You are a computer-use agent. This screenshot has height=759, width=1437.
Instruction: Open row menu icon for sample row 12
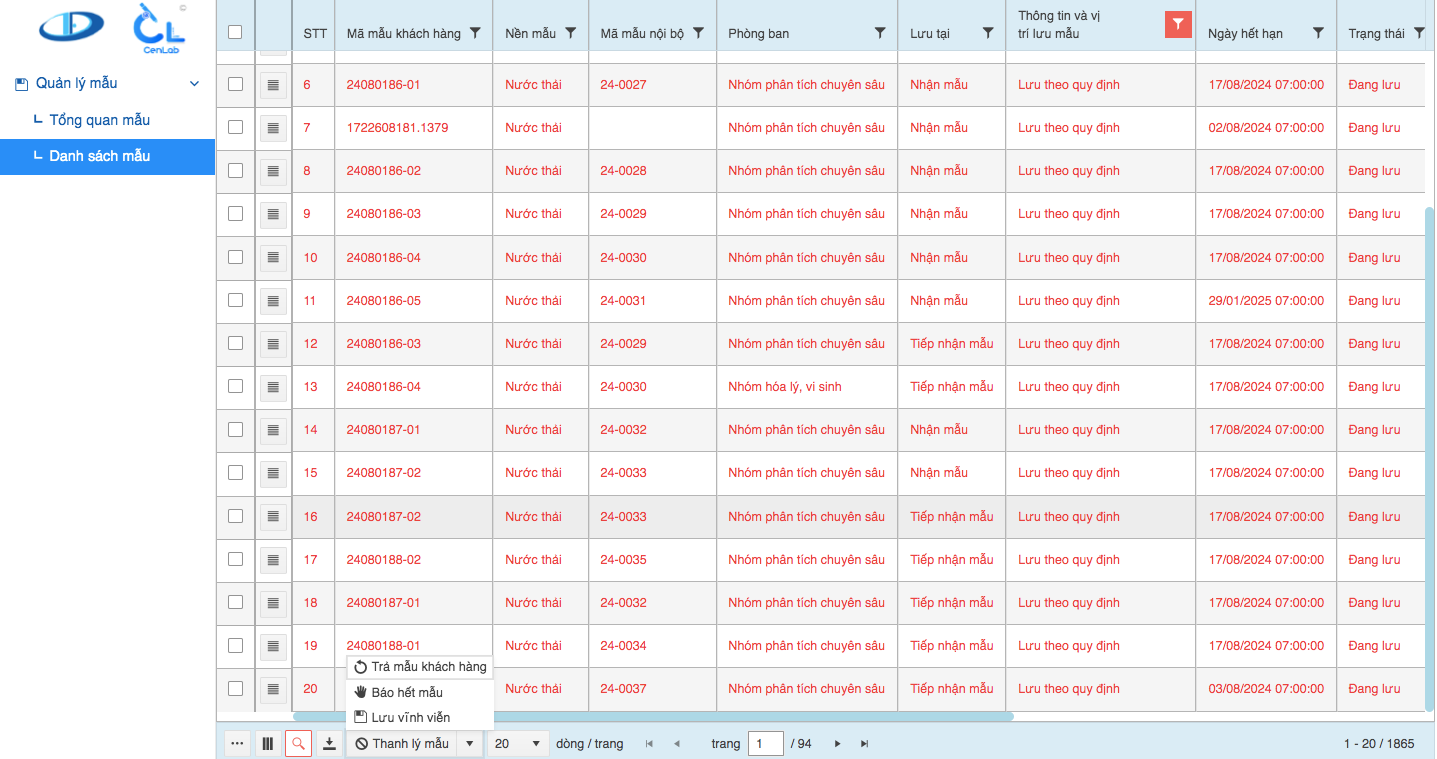point(273,344)
